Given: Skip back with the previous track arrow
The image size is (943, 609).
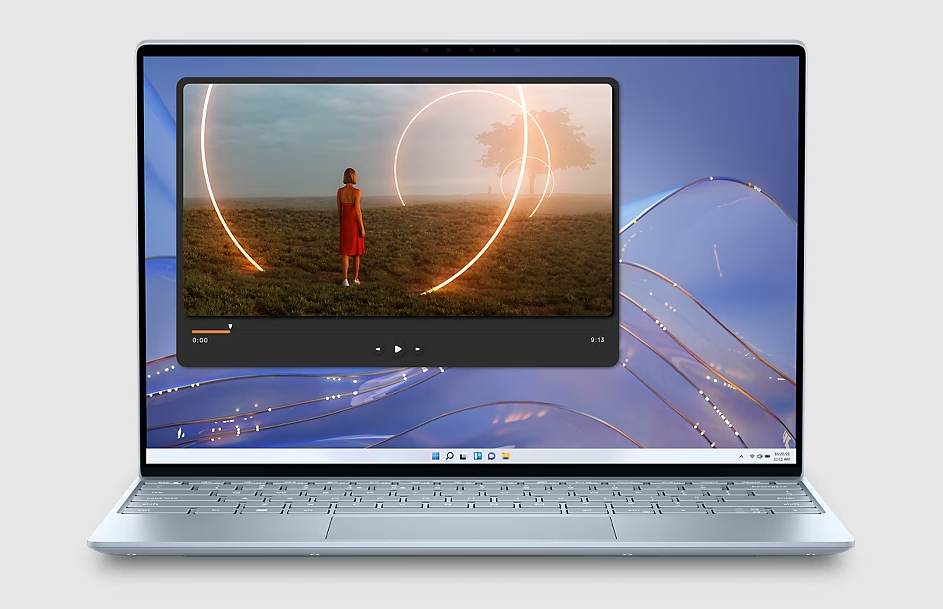Looking at the screenshot, I should click(378, 349).
